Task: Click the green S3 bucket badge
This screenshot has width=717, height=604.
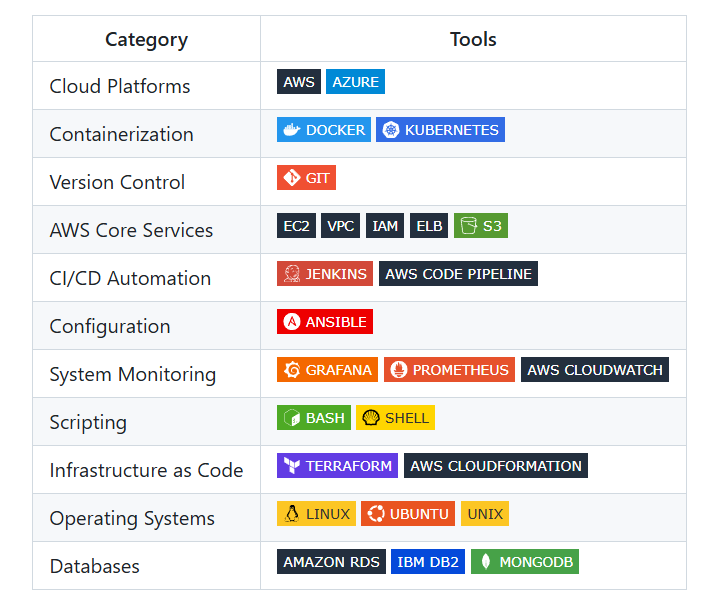Action: click(x=481, y=226)
